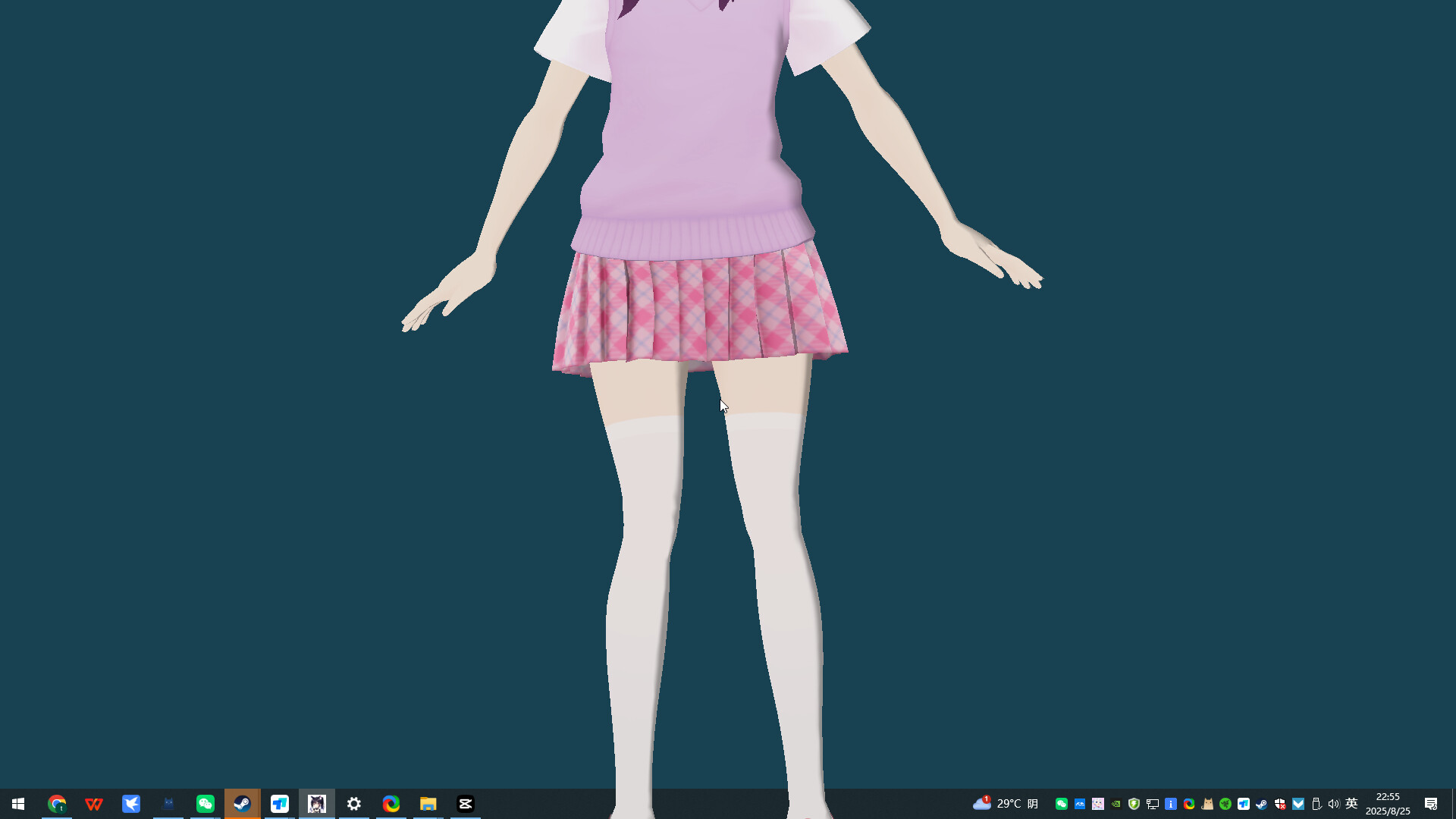The height and width of the screenshot is (819, 1456).
Task: Toggle the input language indicator 英
Action: click(1351, 804)
